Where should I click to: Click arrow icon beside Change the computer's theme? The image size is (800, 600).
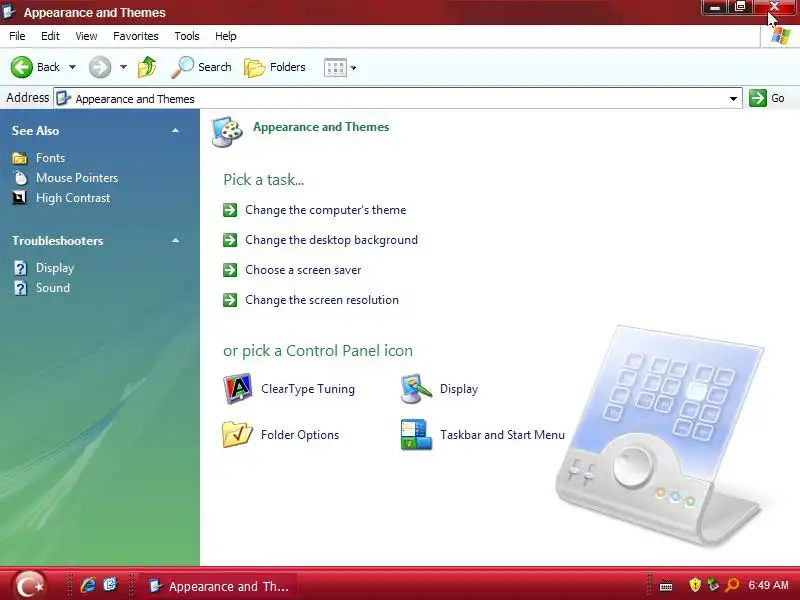click(x=230, y=210)
